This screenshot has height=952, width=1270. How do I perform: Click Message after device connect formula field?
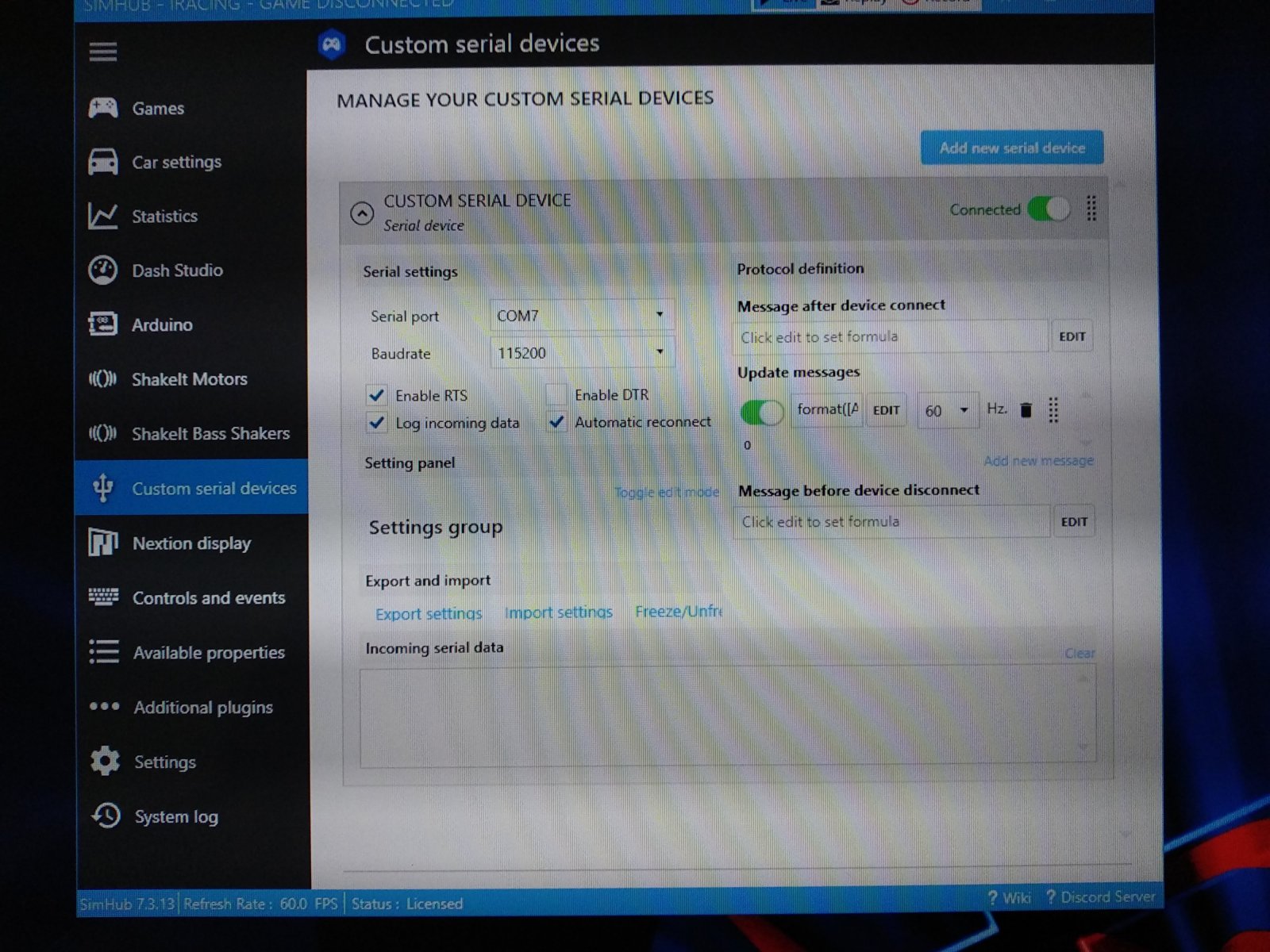coord(891,336)
